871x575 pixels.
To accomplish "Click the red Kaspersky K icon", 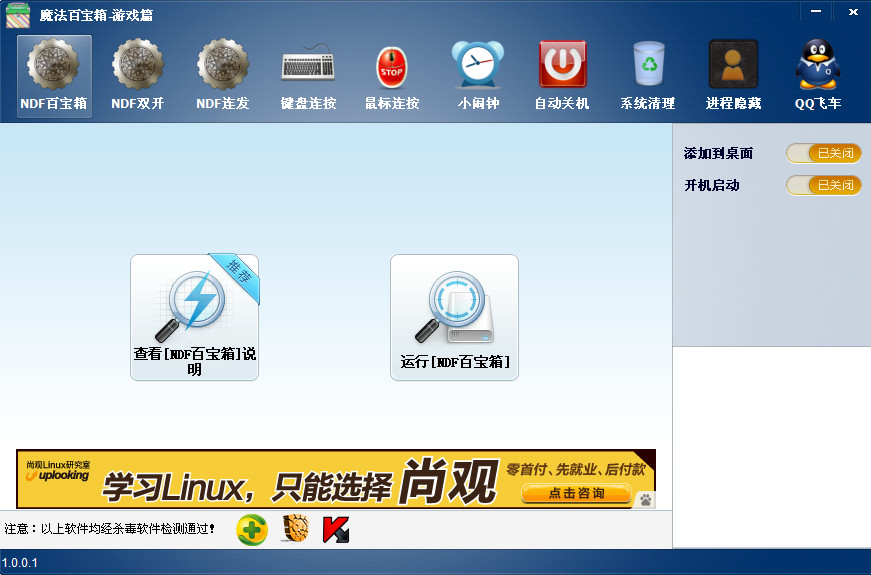I will [x=336, y=529].
